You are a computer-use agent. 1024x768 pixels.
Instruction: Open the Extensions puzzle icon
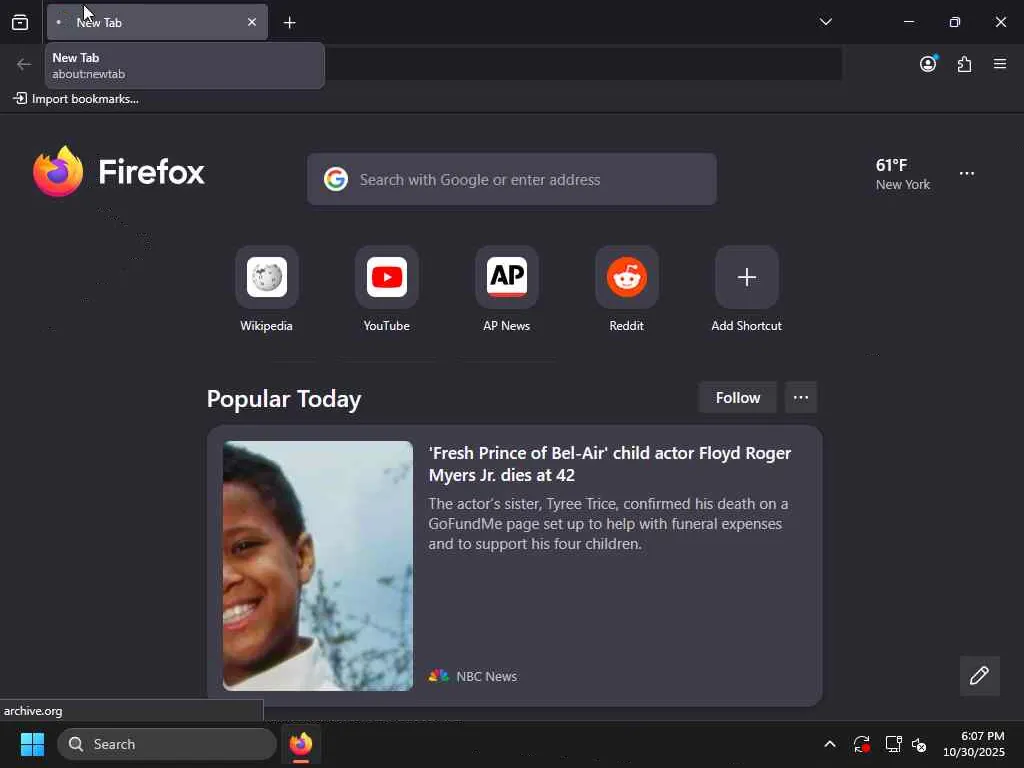[x=964, y=64]
